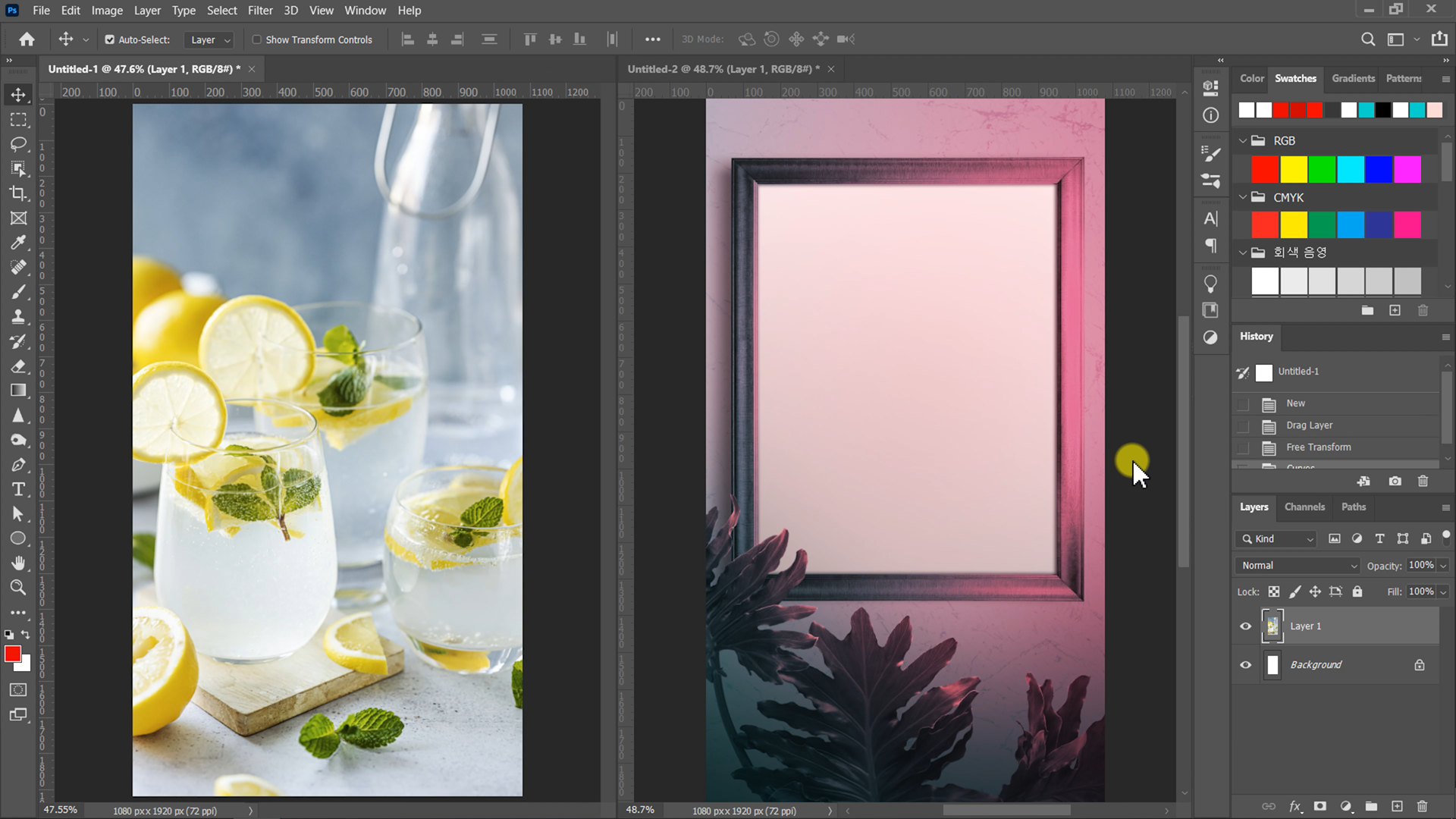Disable the Auto-Select checkbox
Screen dimensions: 1456x819
coord(110,39)
